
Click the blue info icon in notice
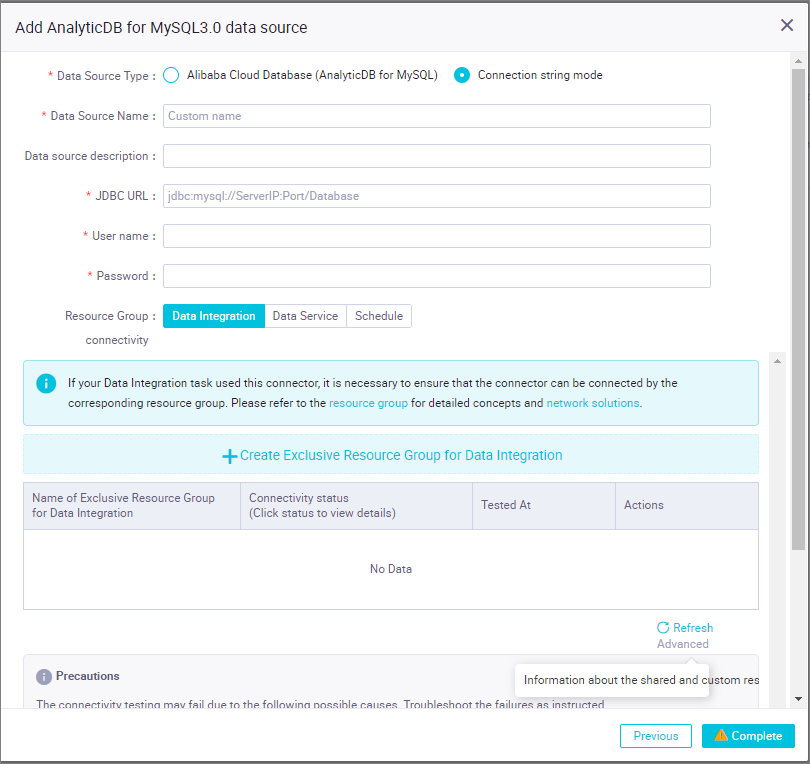[46, 383]
